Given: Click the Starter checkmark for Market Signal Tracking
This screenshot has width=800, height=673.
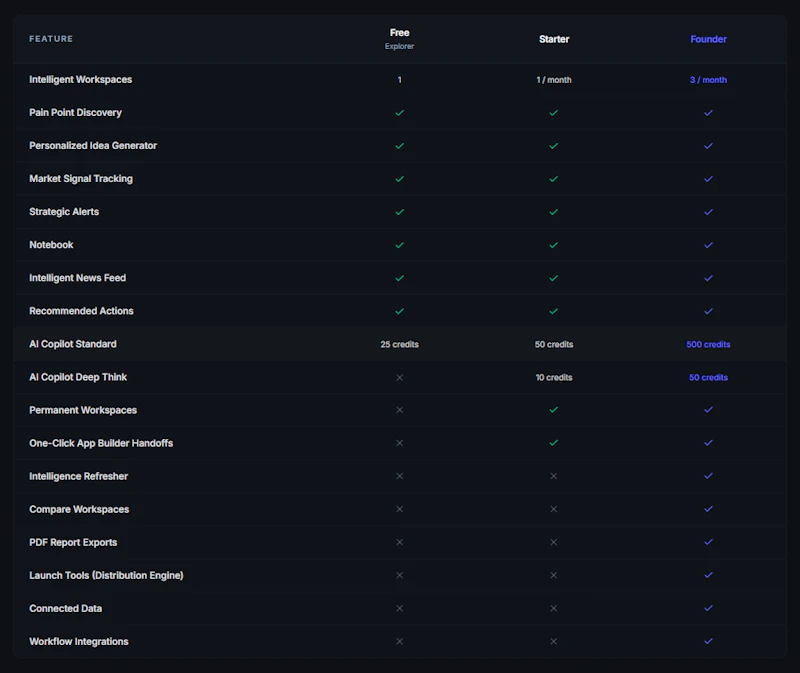Looking at the screenshot, I should click(554, 179).
